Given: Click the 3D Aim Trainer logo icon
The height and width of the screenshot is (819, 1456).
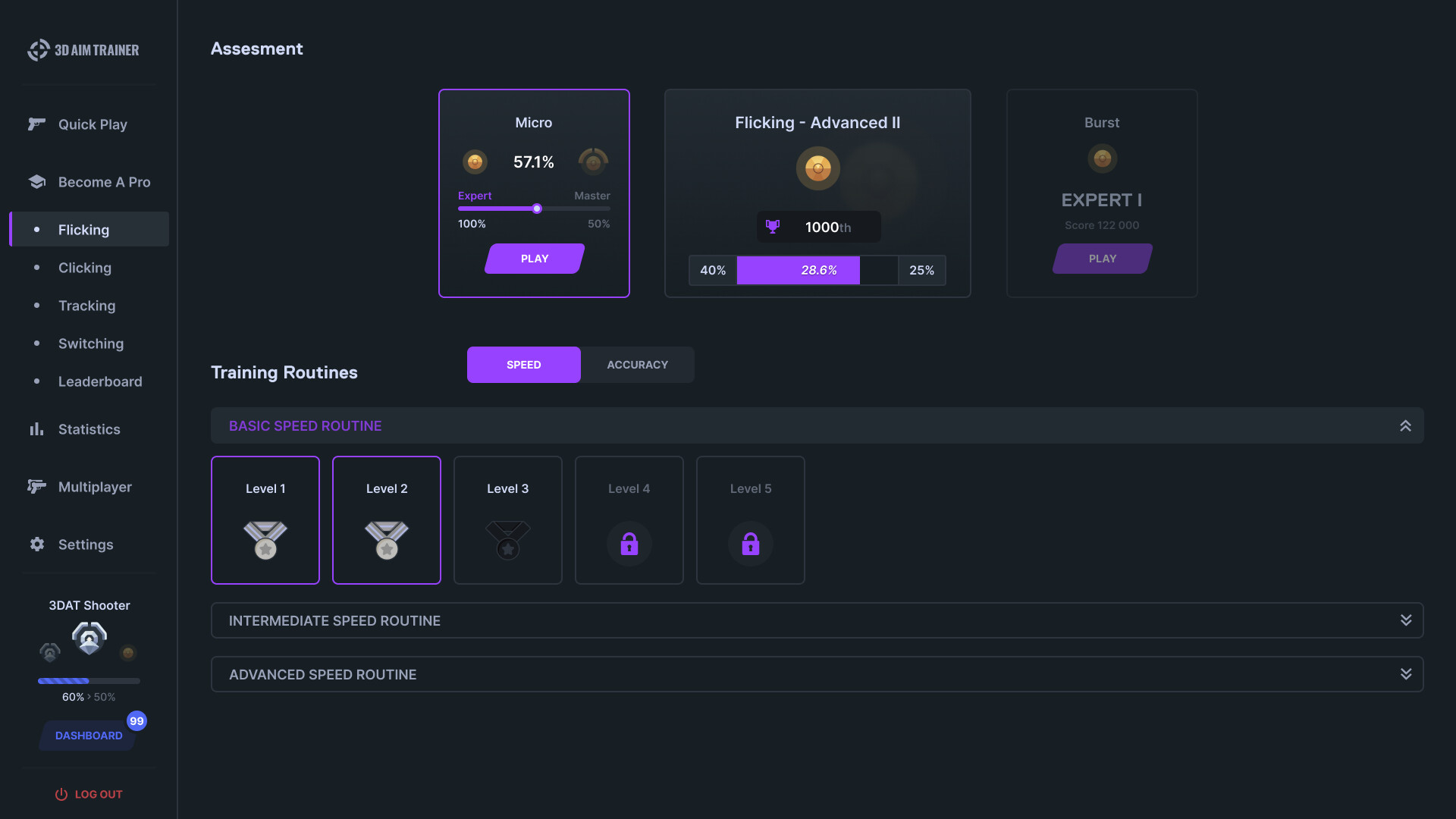Looking at the screenshot, I should pyautogui.click(x=37, y=49).
